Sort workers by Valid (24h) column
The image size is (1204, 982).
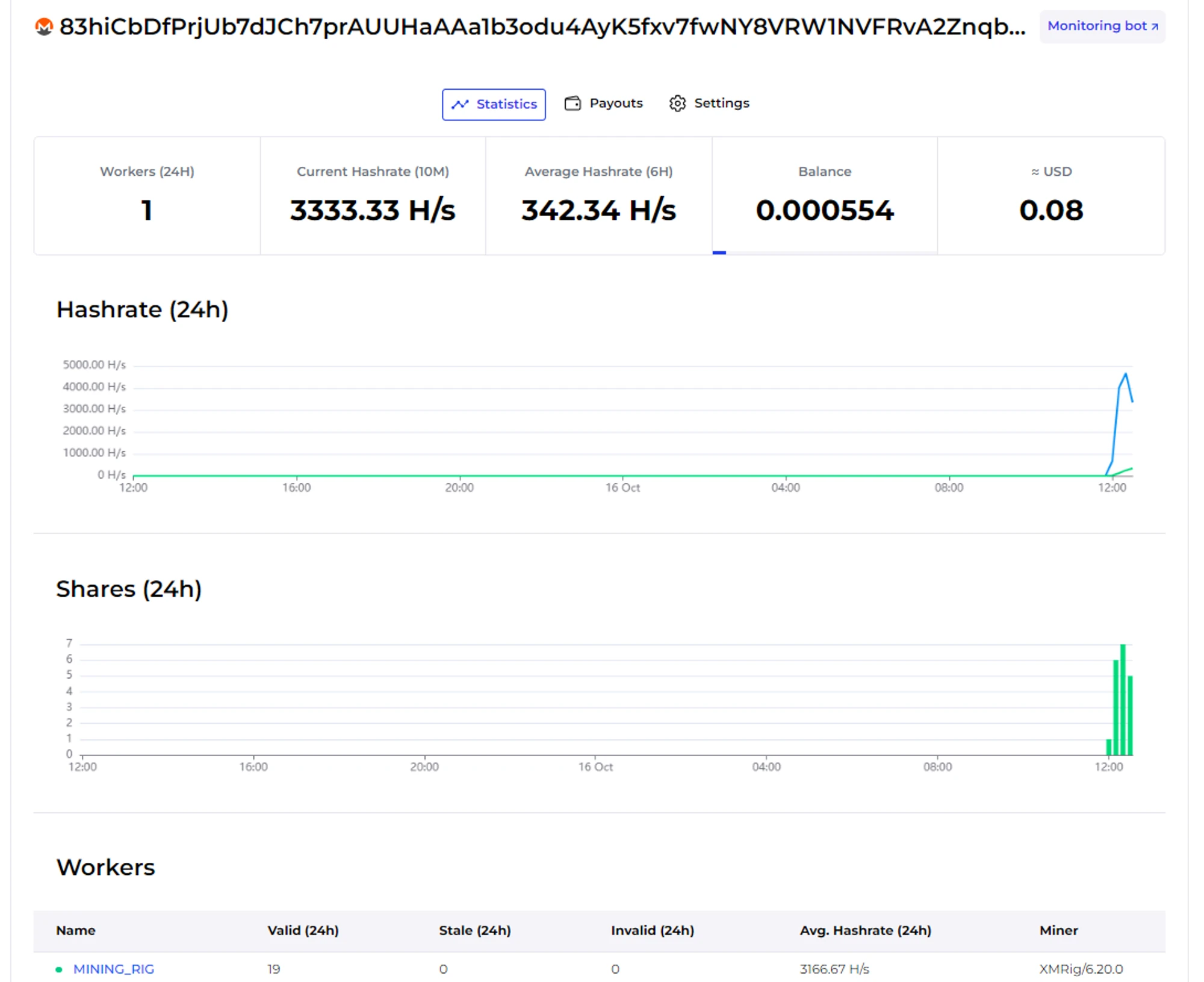click(303, 930)
